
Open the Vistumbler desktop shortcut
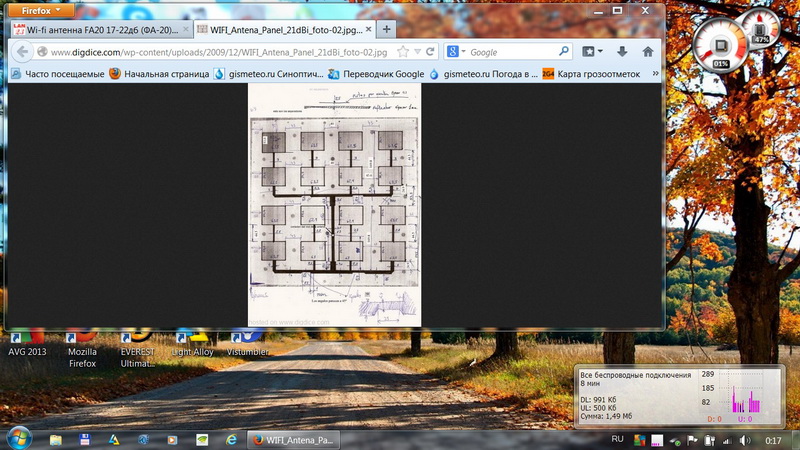pos(247,344)
